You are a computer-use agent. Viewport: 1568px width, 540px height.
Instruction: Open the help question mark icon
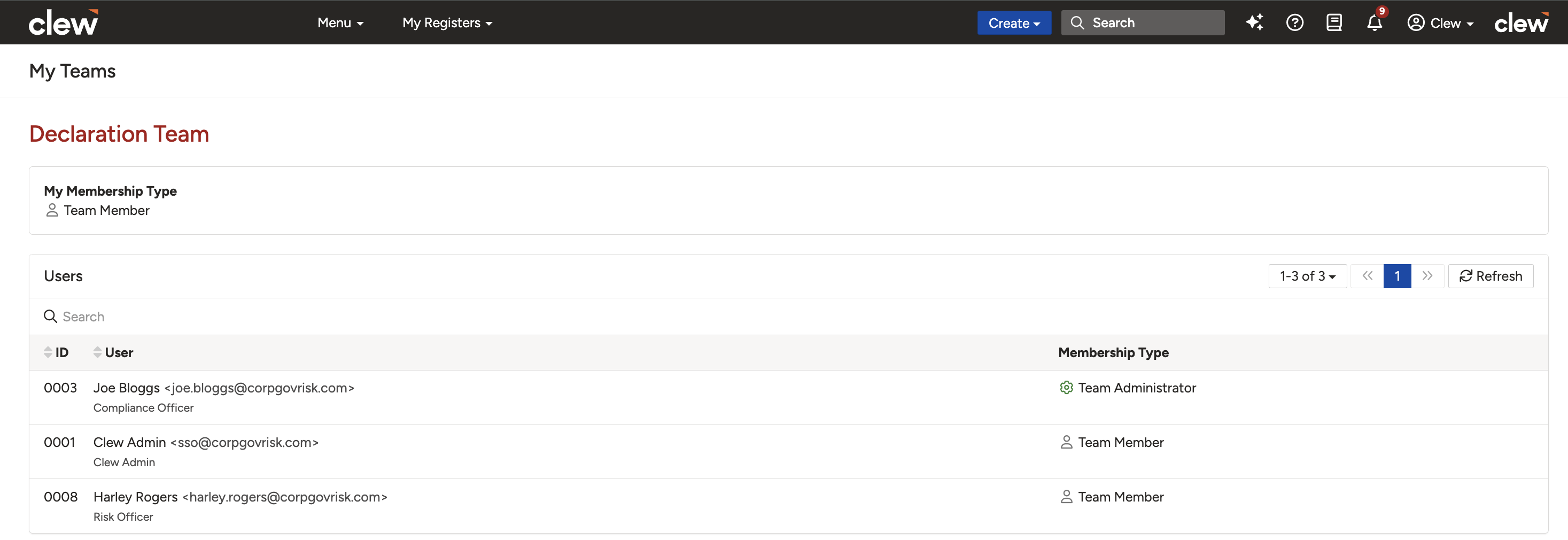[1295, 22]
